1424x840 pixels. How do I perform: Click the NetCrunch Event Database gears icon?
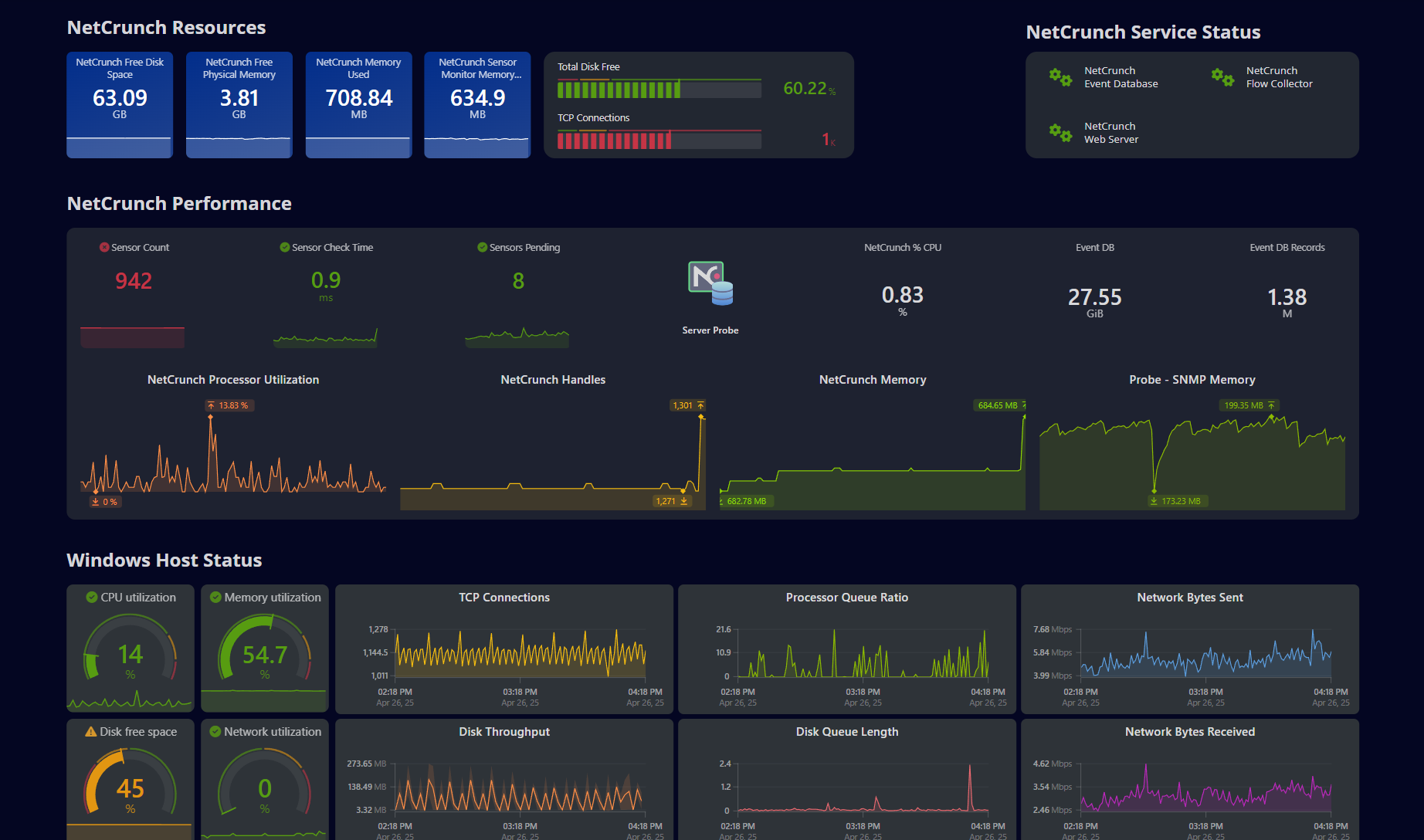(1060, 77)
